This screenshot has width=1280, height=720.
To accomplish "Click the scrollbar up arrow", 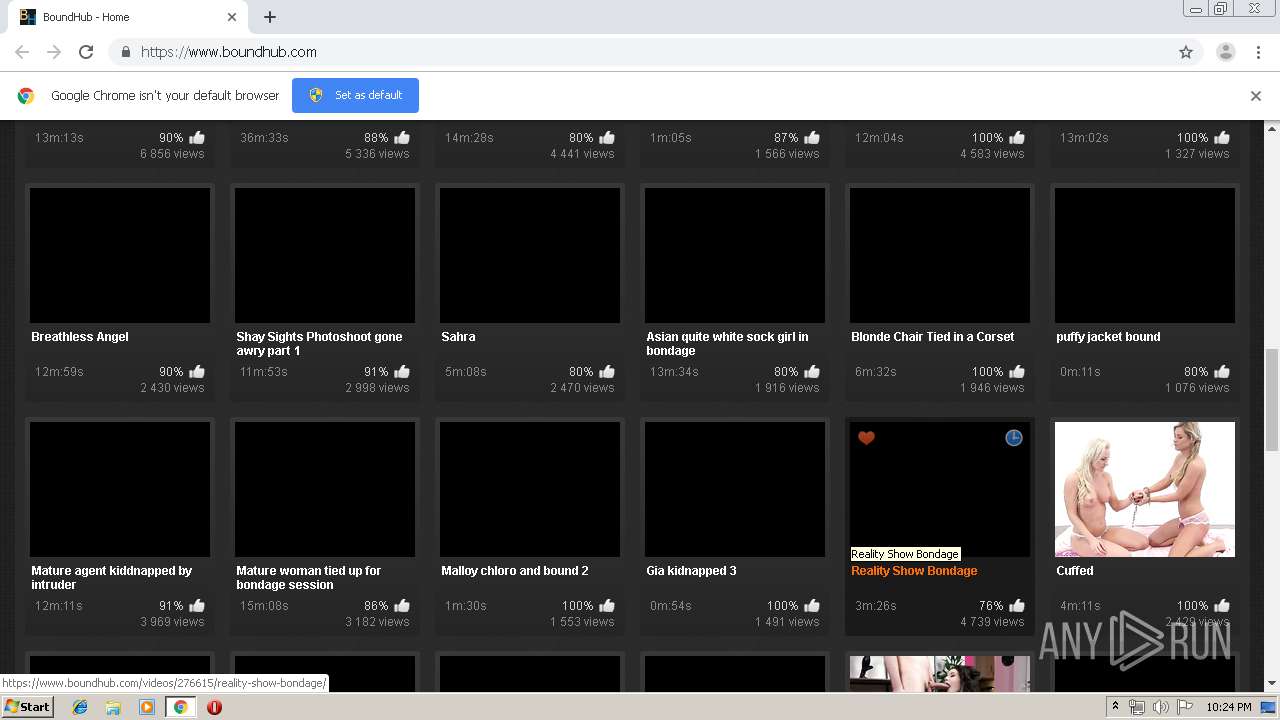I will pyautogui.click(x=1272, y=129).
